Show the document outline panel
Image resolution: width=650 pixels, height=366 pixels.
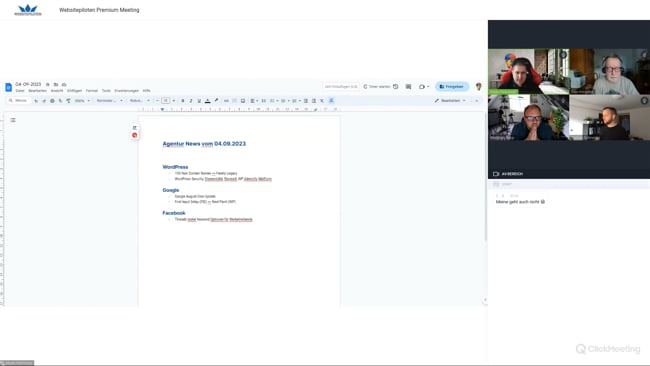pos(13,120)
